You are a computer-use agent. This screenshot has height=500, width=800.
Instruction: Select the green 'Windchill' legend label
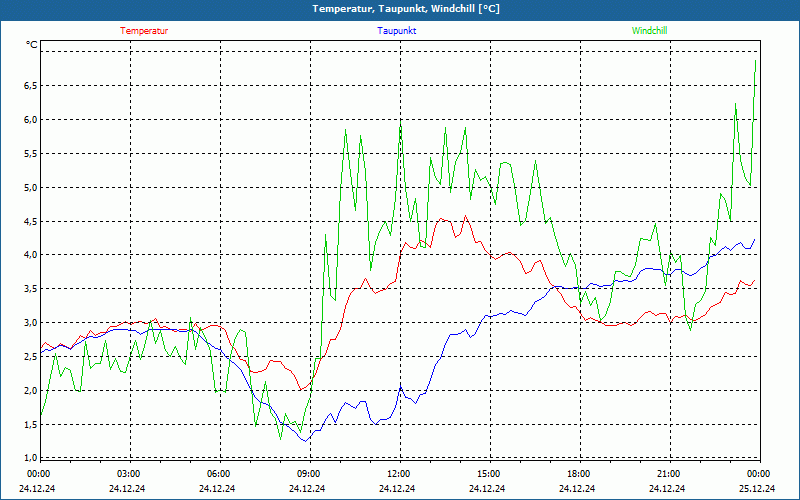coord(650,31)
